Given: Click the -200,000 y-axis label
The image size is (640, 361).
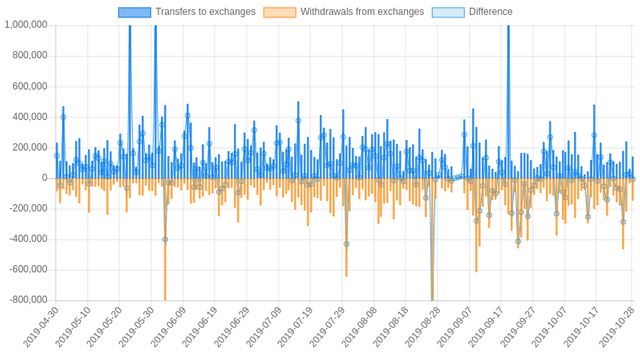Looking at the screenshot, I should point(29,208).
